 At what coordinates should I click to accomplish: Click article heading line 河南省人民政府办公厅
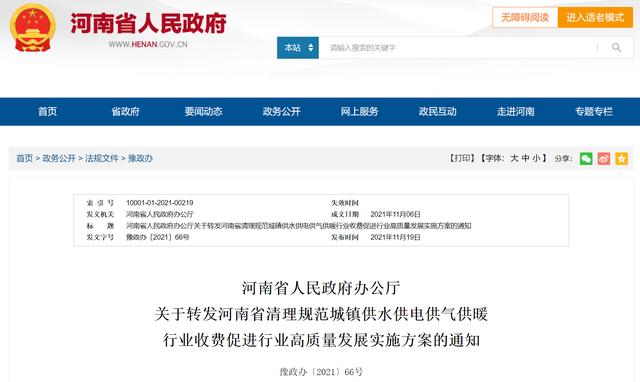coord(321,288)
